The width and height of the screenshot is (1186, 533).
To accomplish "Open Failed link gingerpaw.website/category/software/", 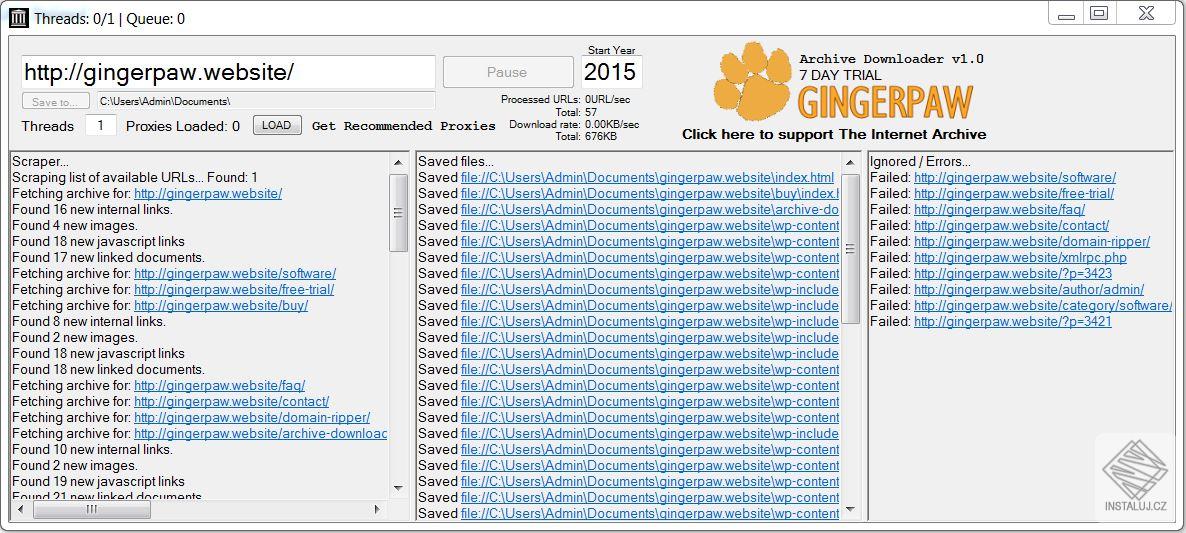I will tap(1043, 305).
